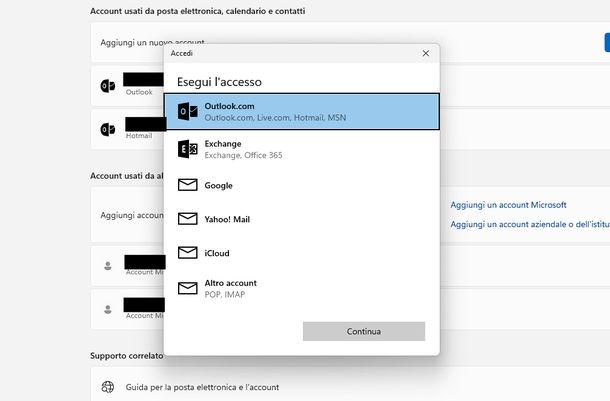Pick the Yahoo! Mail account option

pos(302,219)
